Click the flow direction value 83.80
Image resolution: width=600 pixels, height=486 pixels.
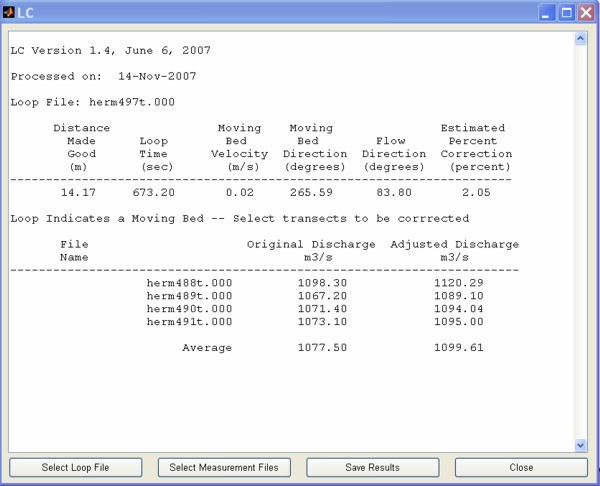pyautogui.click(x=394, y=192)
